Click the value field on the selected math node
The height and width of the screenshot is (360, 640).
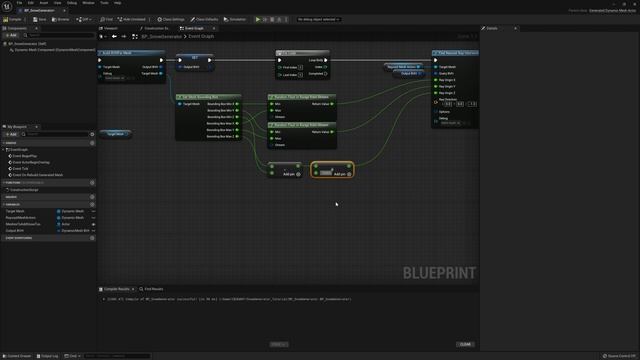tap(326, 173)
